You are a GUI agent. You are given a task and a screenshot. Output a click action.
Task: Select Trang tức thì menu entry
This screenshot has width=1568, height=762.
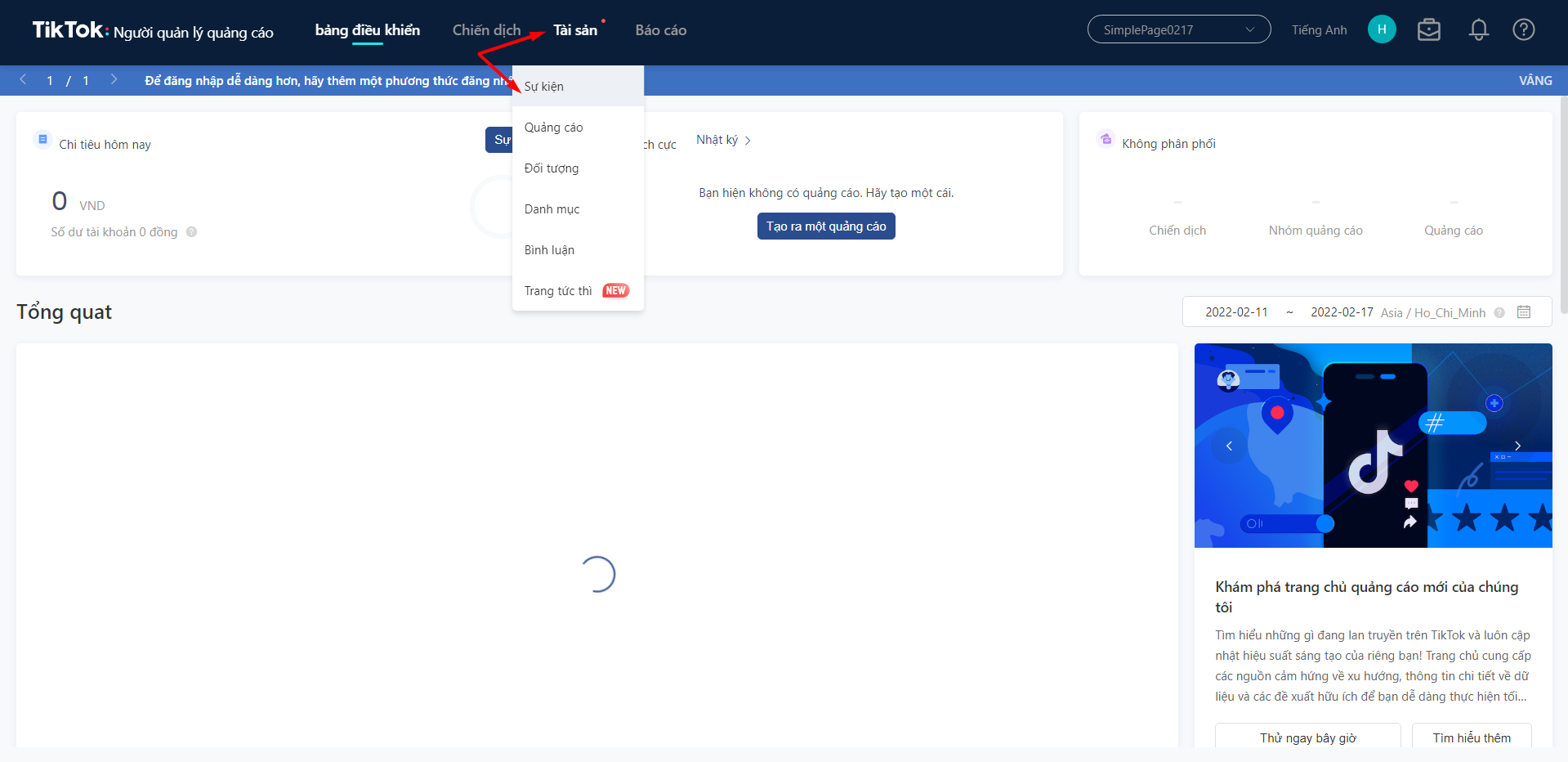pos(578,291)
